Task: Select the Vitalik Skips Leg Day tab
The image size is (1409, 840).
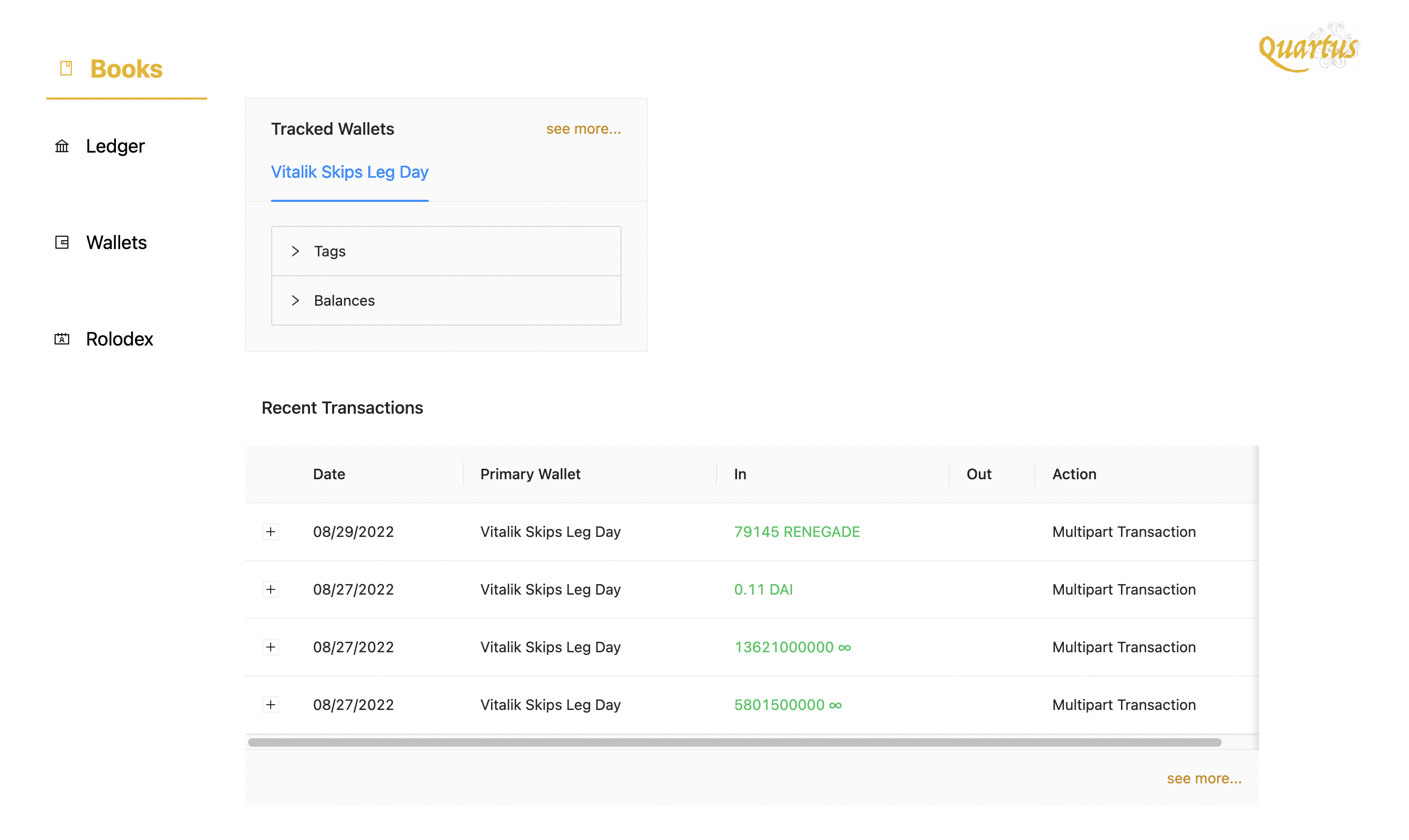Action: tap(349, 172)
